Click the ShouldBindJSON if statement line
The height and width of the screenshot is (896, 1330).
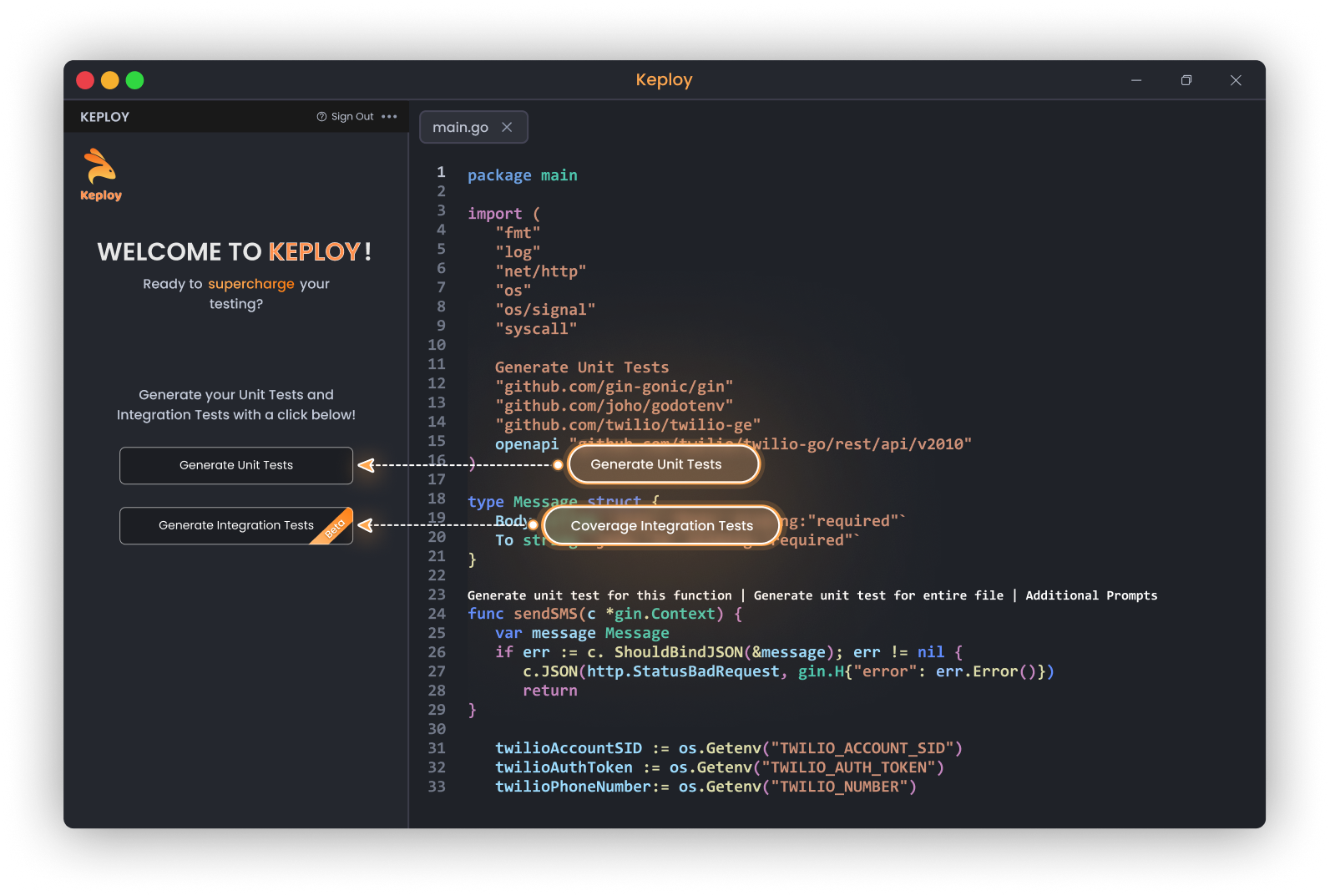pos(729,652)
